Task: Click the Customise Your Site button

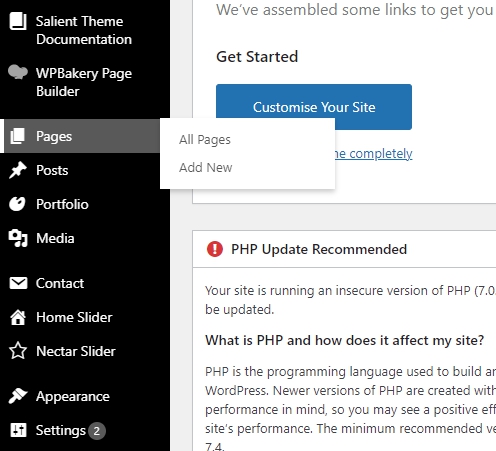Action: coord(314,107)
